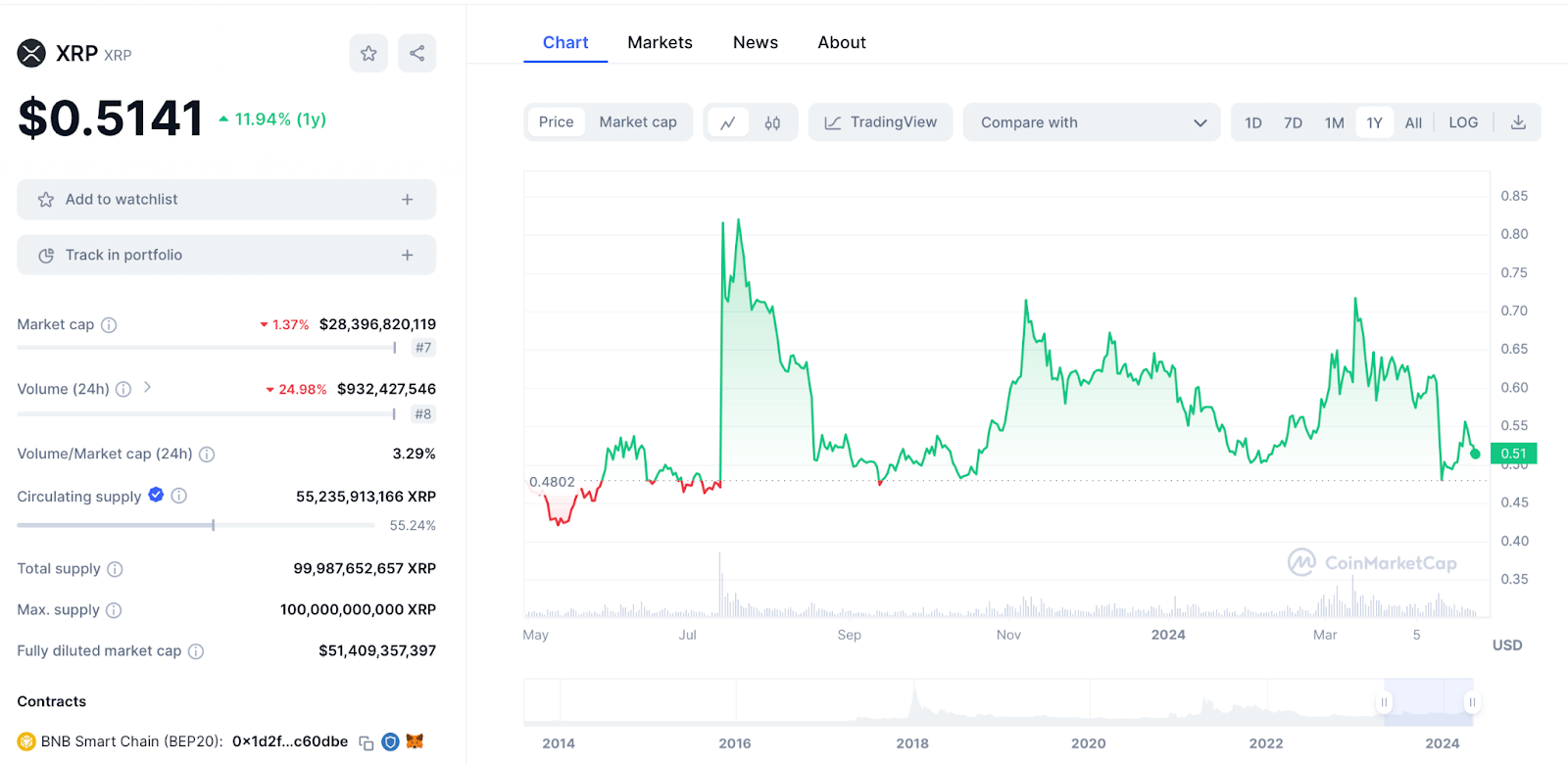Click the 0.4802 starting price label

552,482
